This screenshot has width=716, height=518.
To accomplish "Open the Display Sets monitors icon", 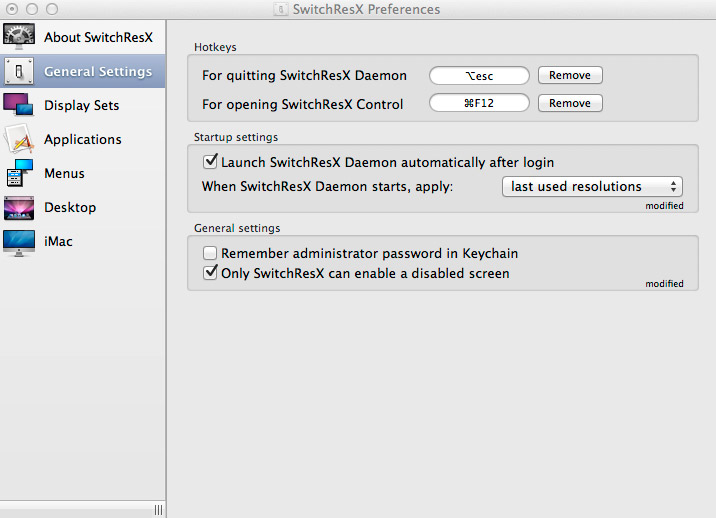I will 18,105.
